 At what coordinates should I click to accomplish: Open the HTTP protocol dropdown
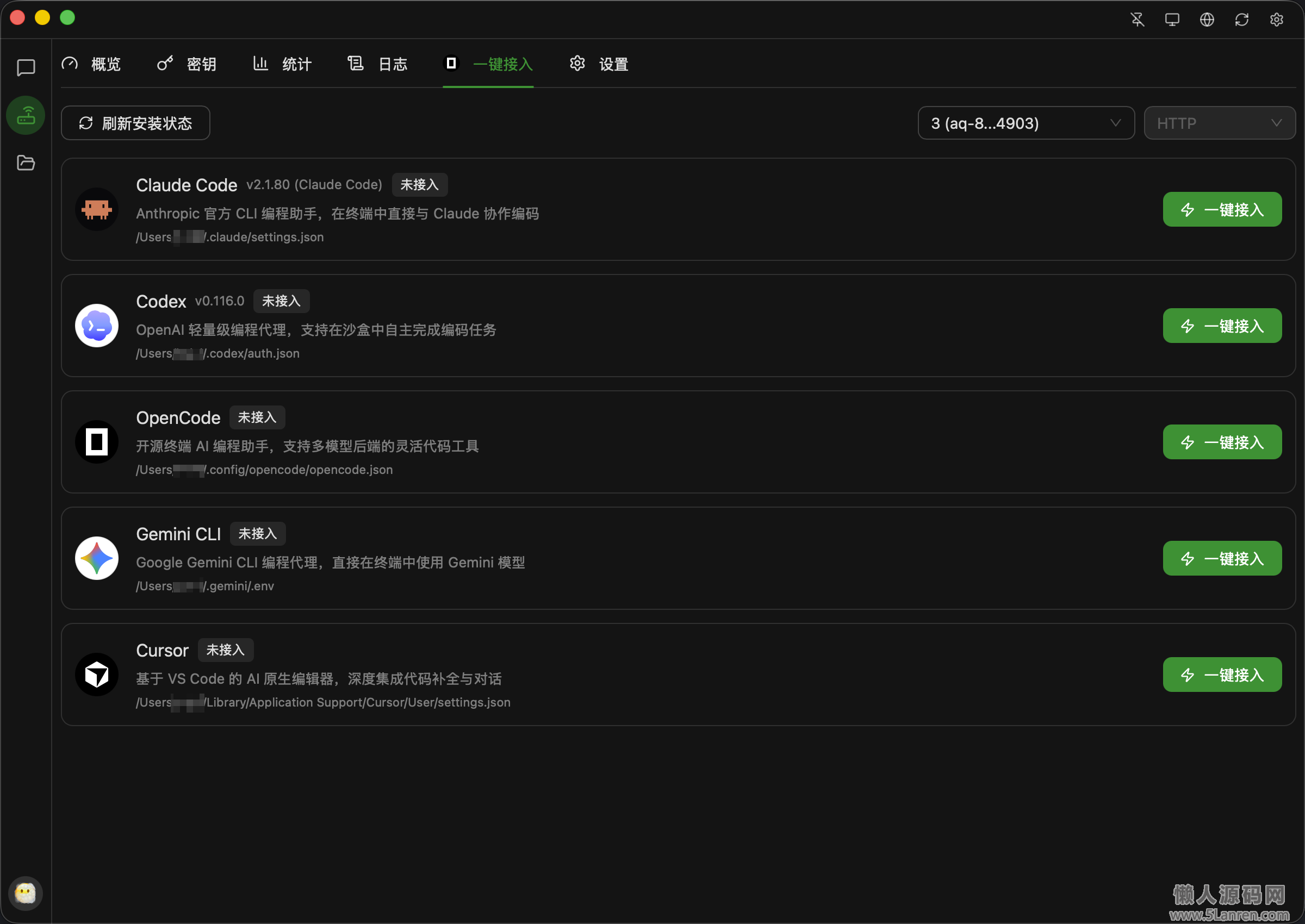[x=1219, y=123]
